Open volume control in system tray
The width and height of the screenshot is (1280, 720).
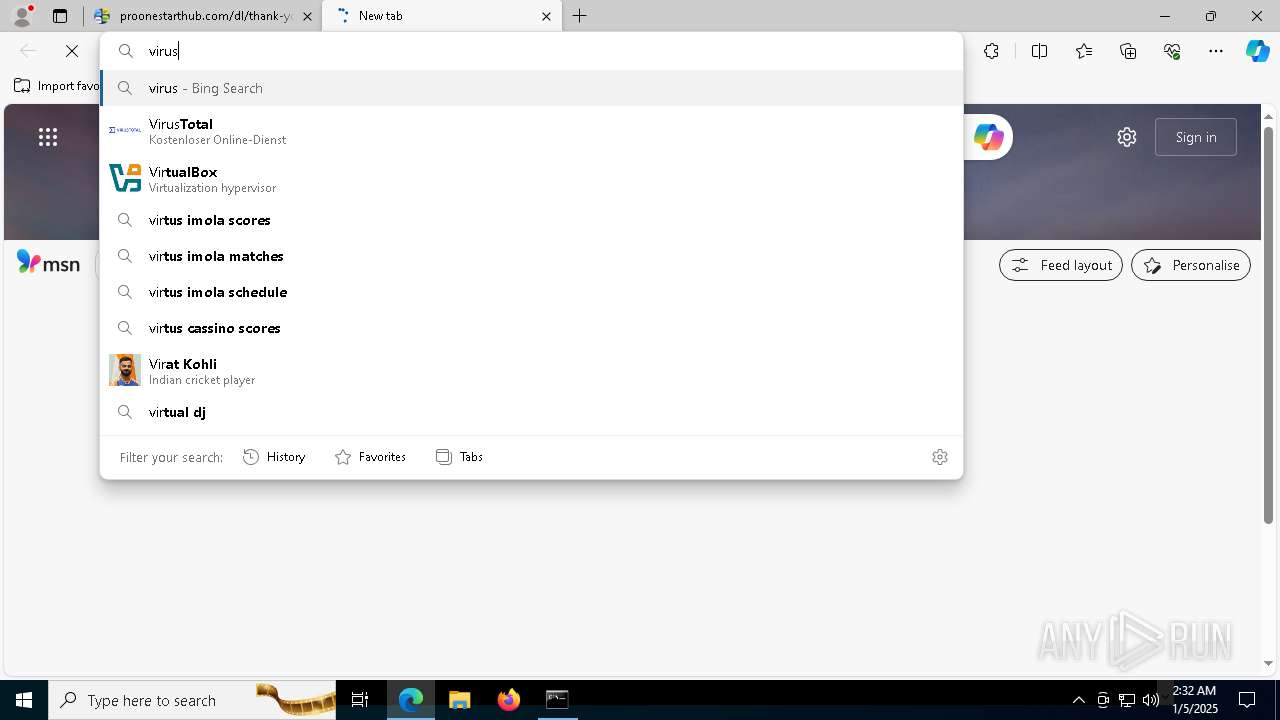(x=1151, y=700)
